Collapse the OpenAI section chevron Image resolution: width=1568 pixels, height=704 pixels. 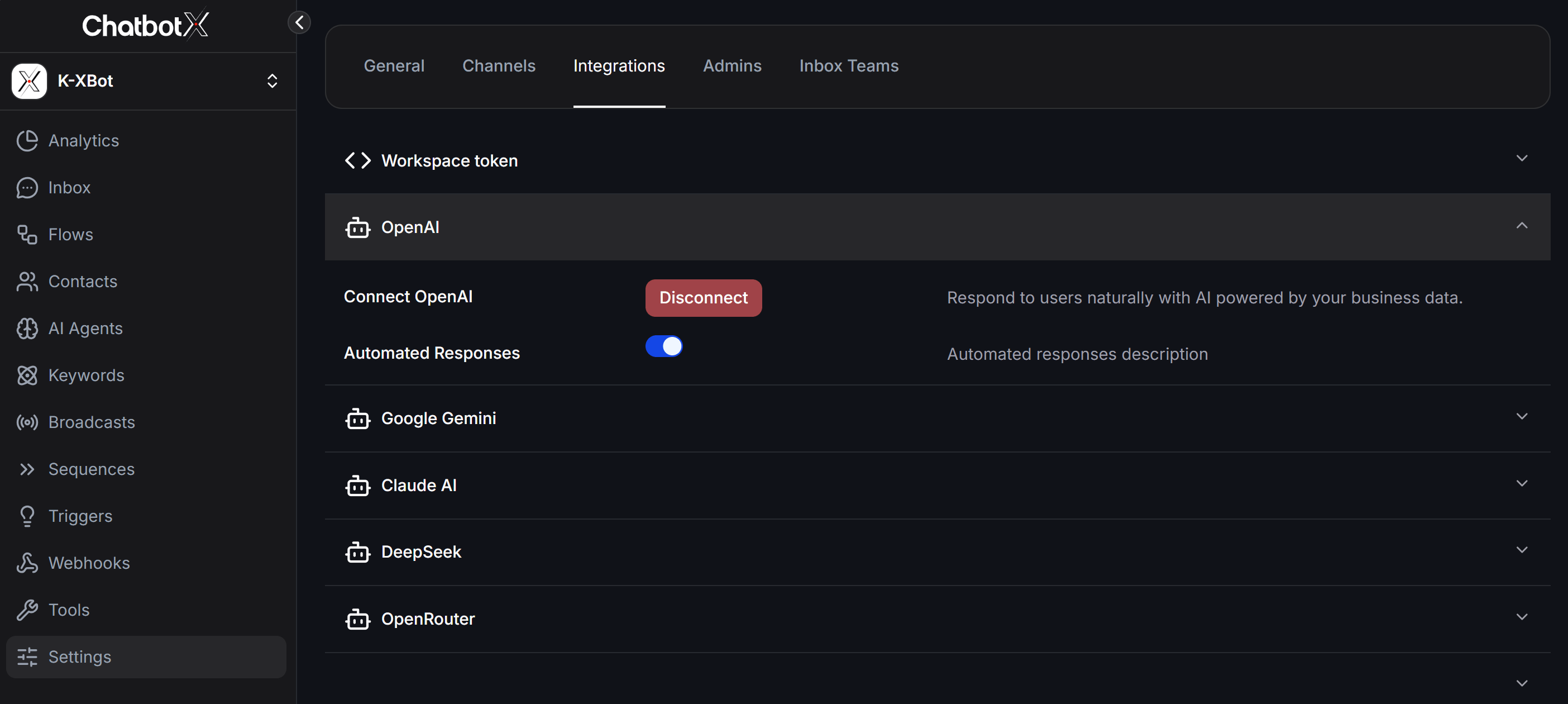tap(1521, 226)
